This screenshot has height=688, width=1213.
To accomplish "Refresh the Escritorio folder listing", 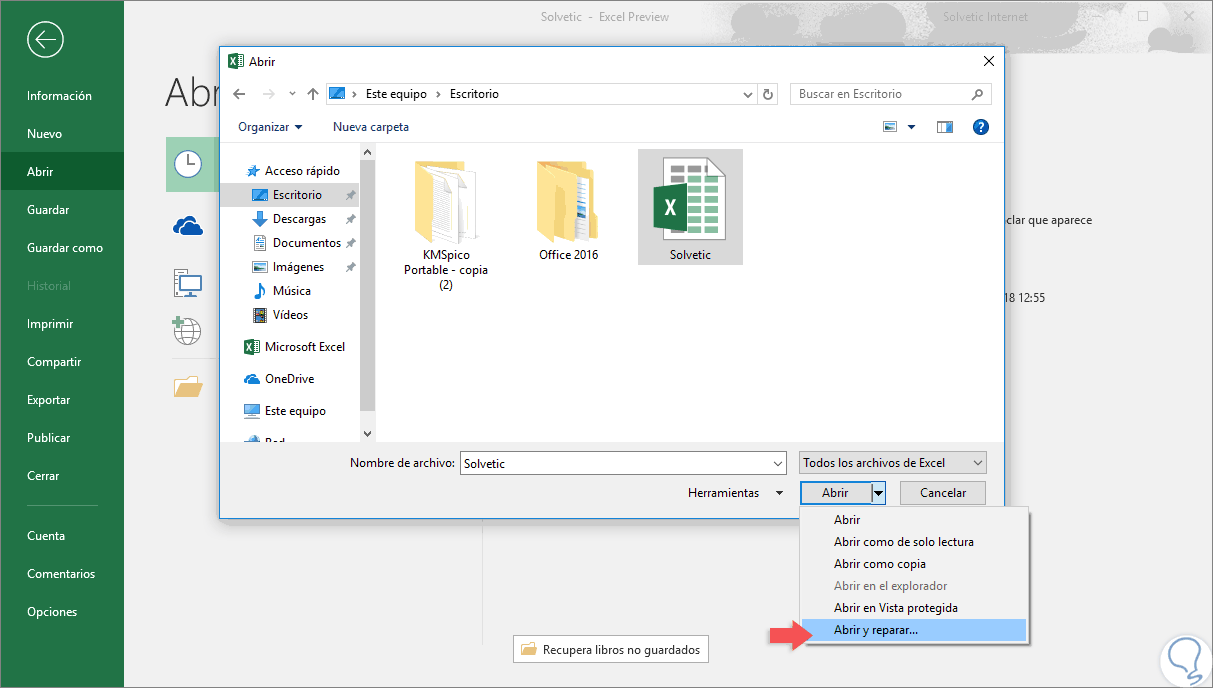I will (x=768, y=94).
